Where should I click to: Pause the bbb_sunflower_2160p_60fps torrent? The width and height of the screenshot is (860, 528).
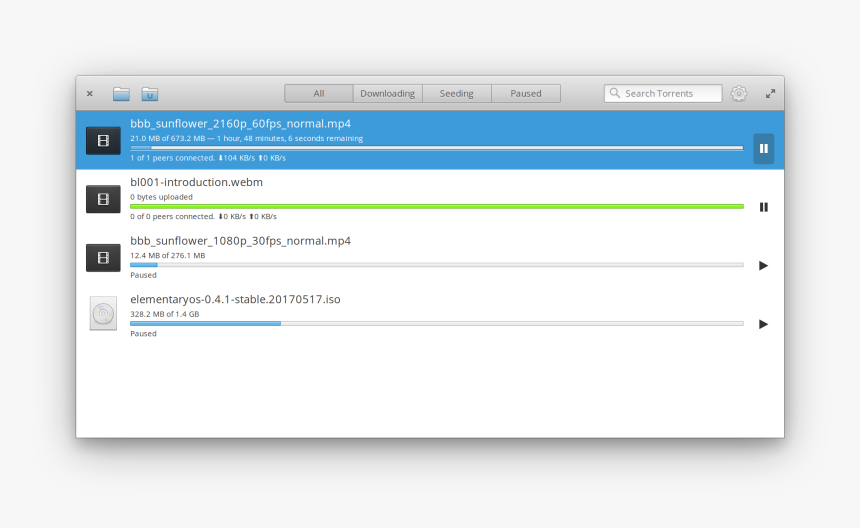coord(763,149)
